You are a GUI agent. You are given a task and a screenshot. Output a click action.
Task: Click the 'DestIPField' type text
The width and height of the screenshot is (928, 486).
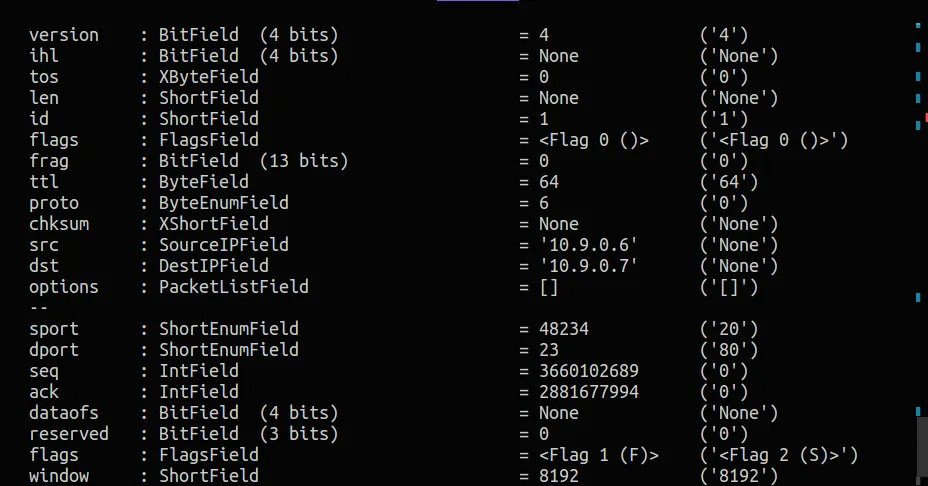[x=214, y=266]
